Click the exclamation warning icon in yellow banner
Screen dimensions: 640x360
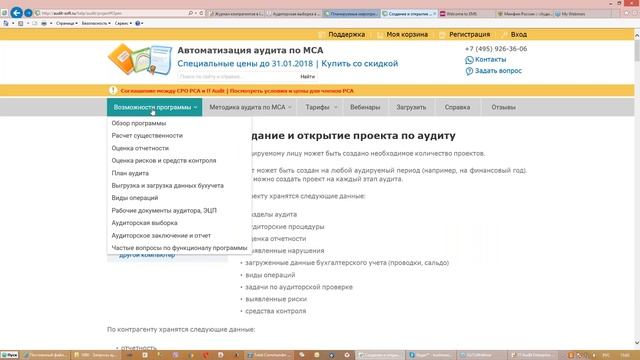point(113,91)
